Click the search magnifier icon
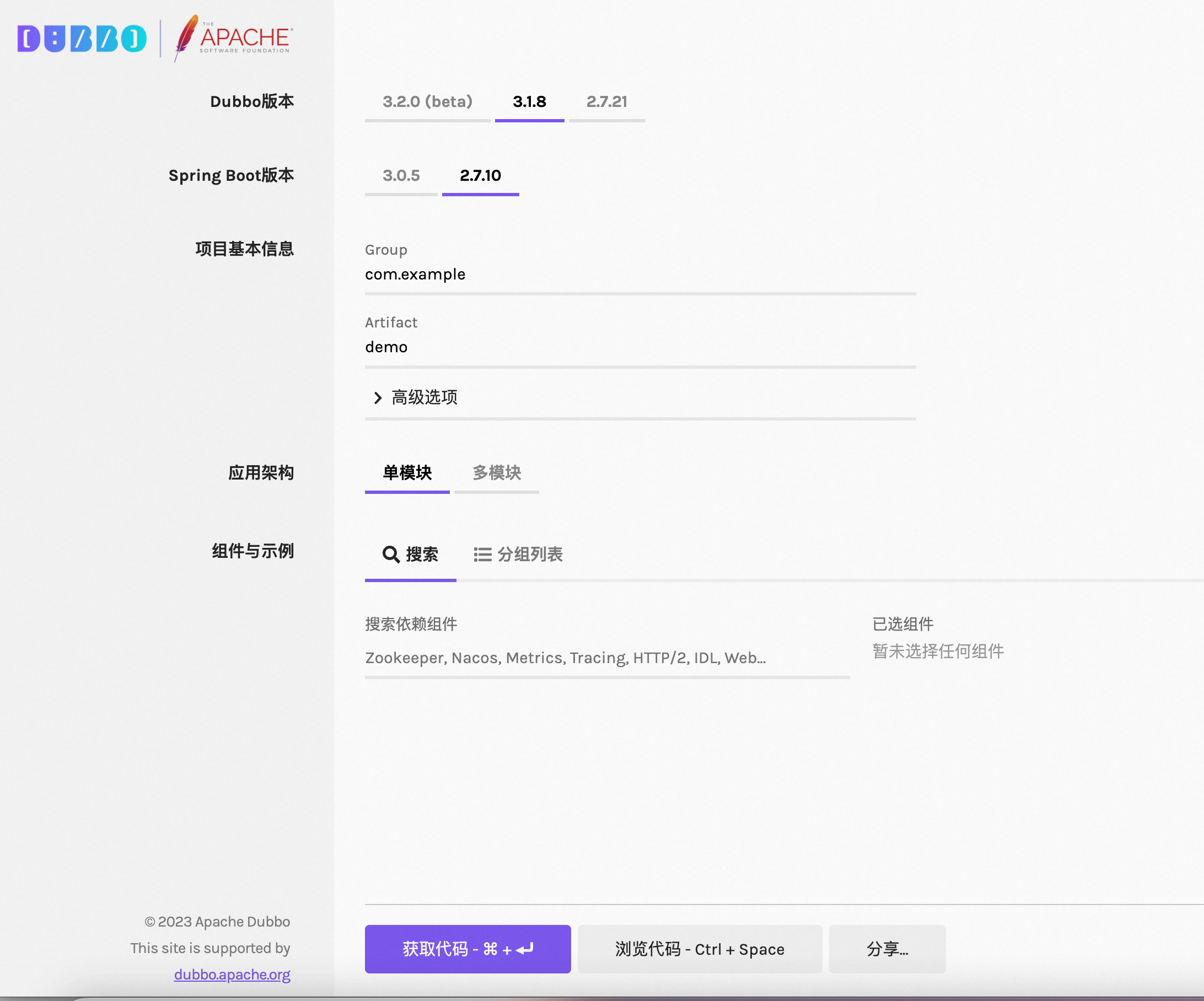This screenshot has height=1001, width=1204. (x=390, y=554)
